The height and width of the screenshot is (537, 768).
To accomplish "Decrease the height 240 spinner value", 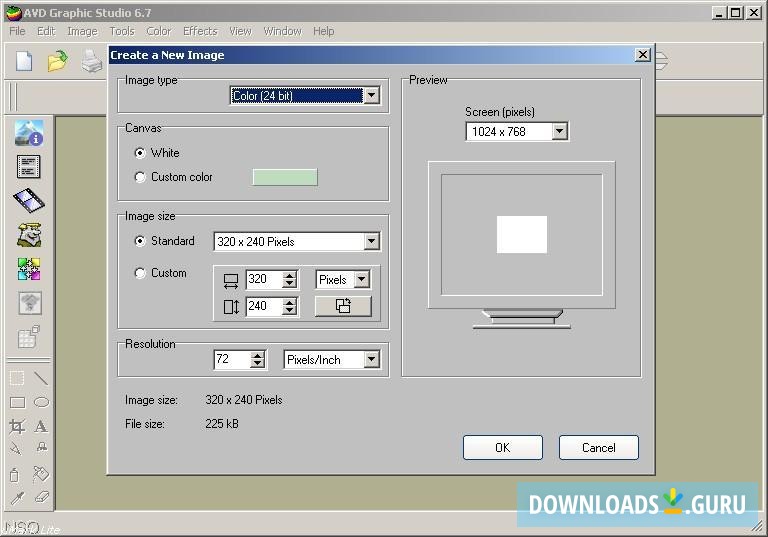I will coord(290,311).
